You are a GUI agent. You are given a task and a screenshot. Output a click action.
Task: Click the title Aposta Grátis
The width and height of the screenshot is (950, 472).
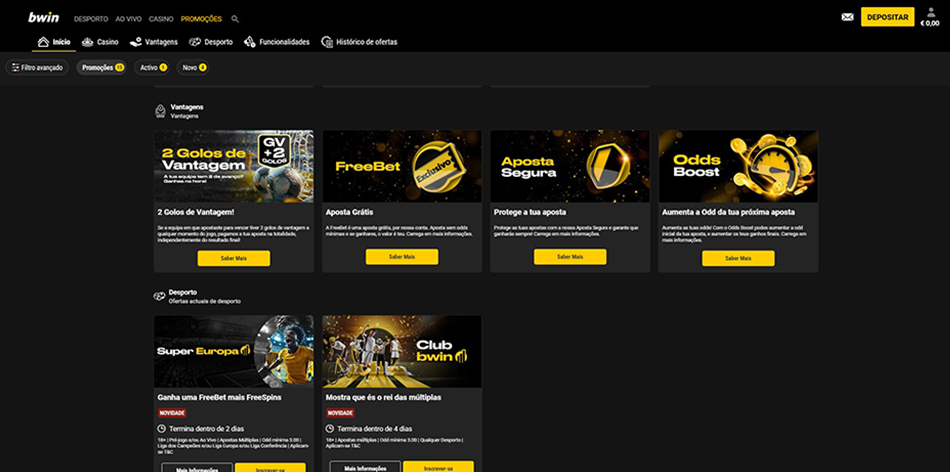350,213
